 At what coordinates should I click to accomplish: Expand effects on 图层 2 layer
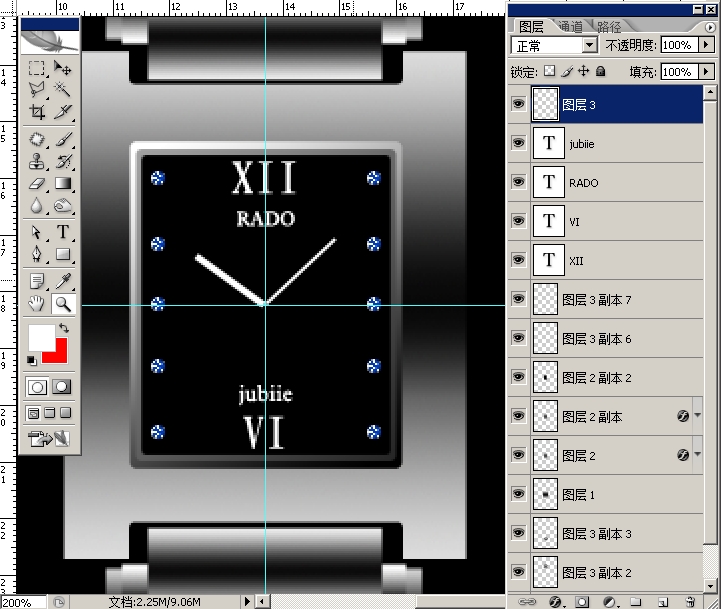coord(698,454)
